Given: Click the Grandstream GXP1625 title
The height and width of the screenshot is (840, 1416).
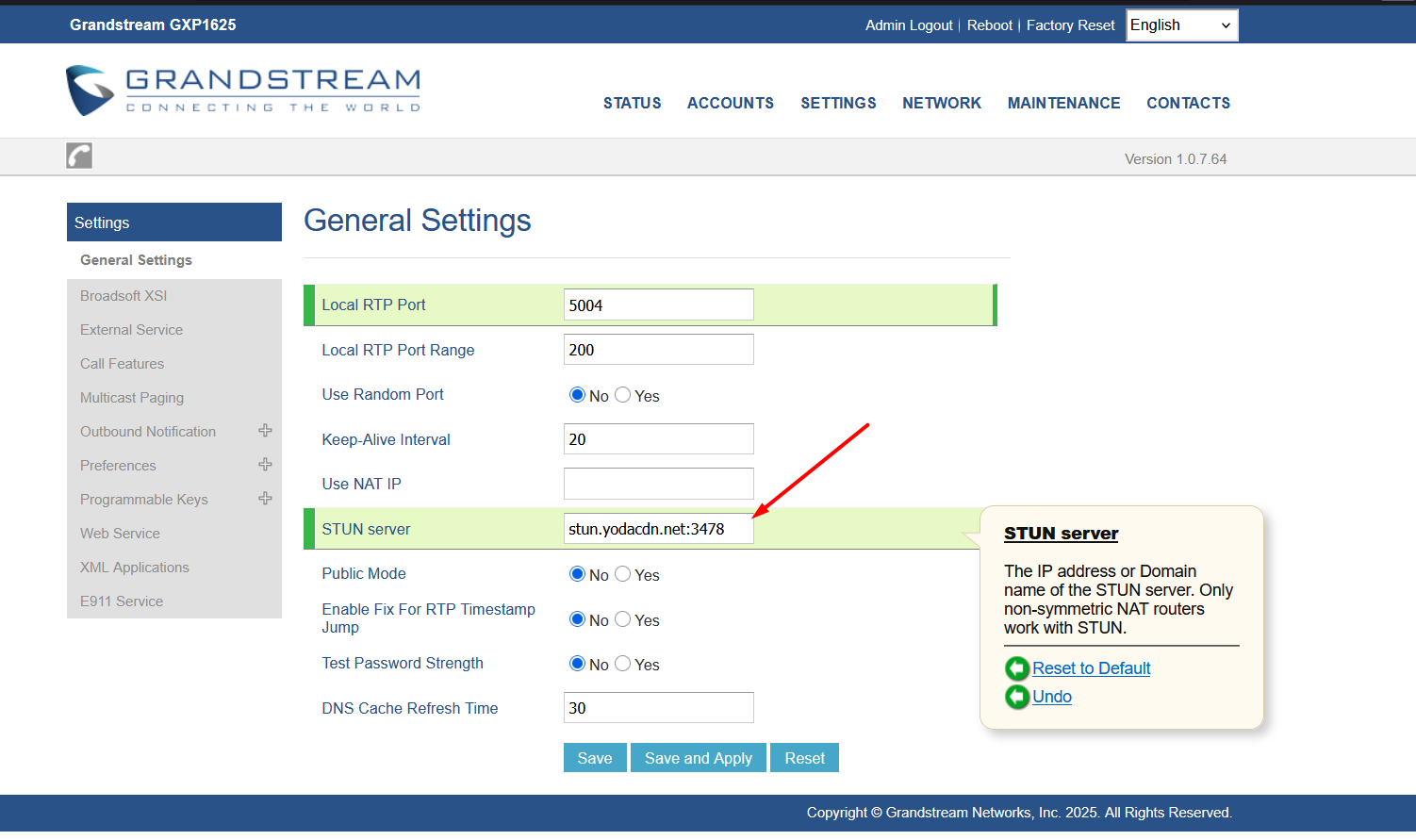Looking at the screenshot, I should [153, 25].
